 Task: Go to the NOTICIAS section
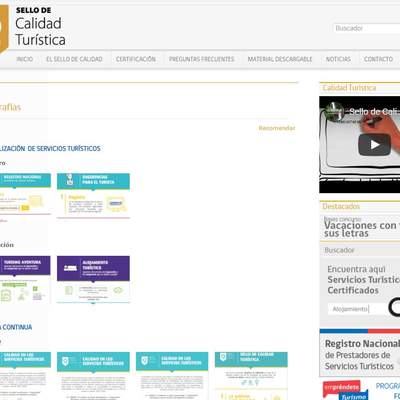[338, 59]
